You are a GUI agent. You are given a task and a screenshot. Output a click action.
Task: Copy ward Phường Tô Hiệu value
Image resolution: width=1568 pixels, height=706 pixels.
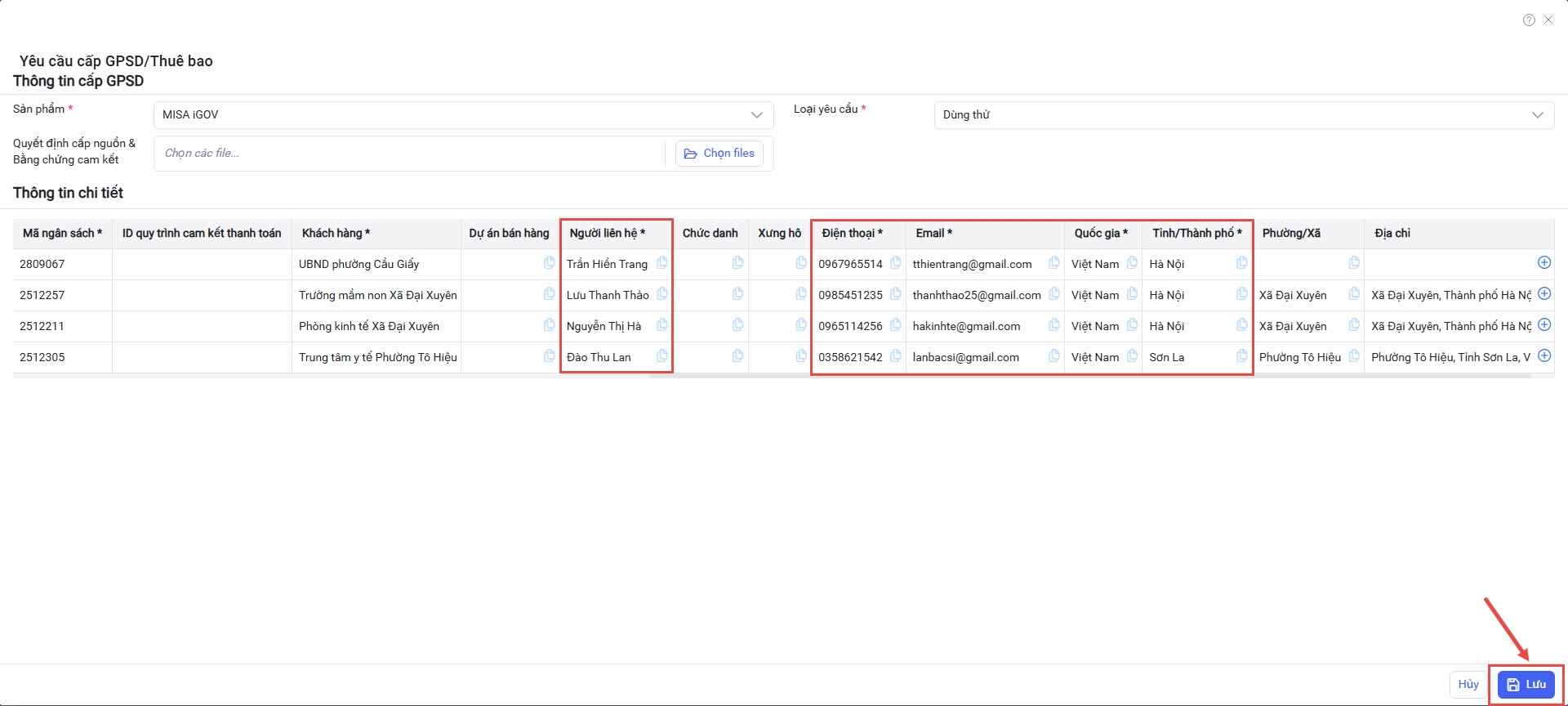(x=1354, y=356)
